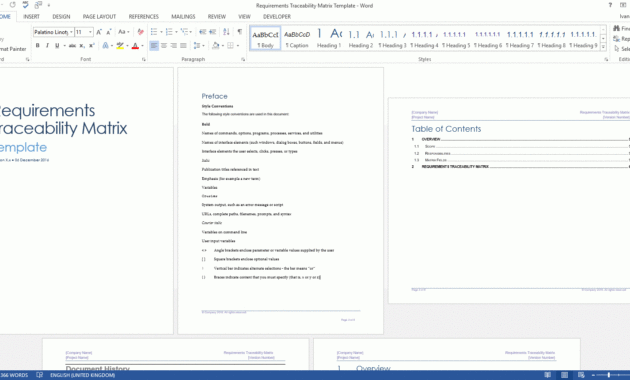Apply the Heading 3 style

(392, 39)
